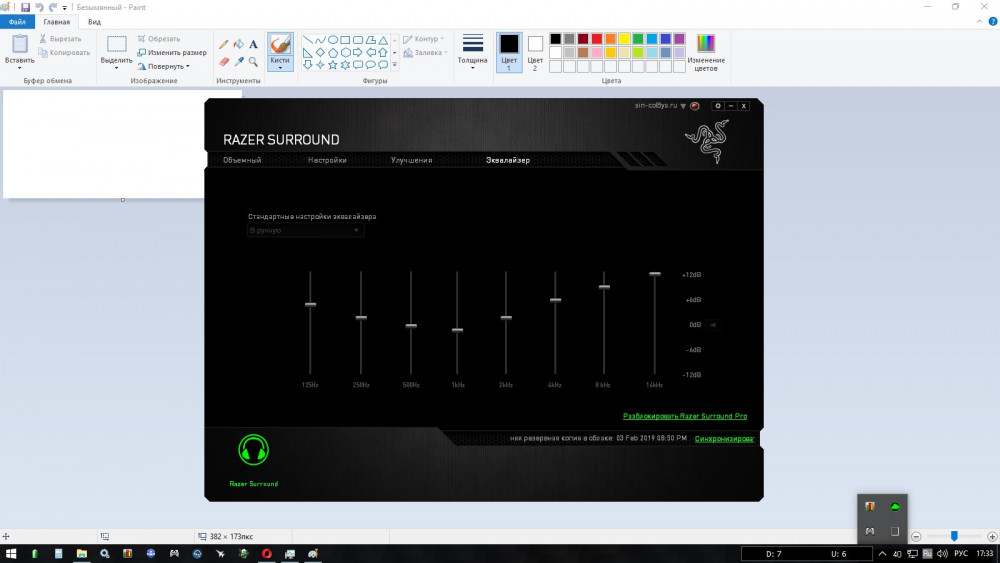This screenshot has width=1000, height=563.
Task: Open Razer Surround settings gear icon
Action: coord(717,106)
